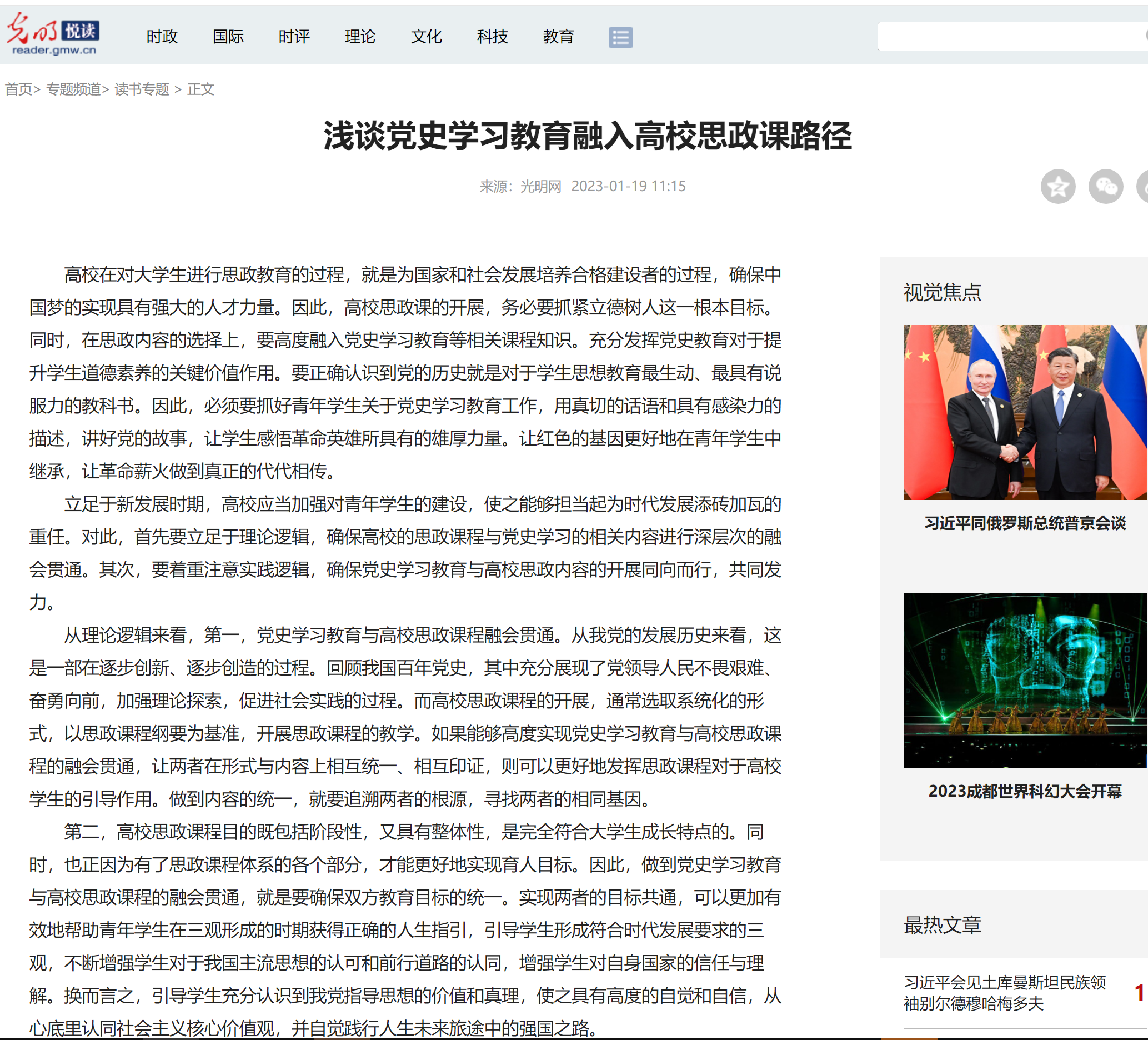Share the article using the WeChat icon

click(x=1105, y=186)
